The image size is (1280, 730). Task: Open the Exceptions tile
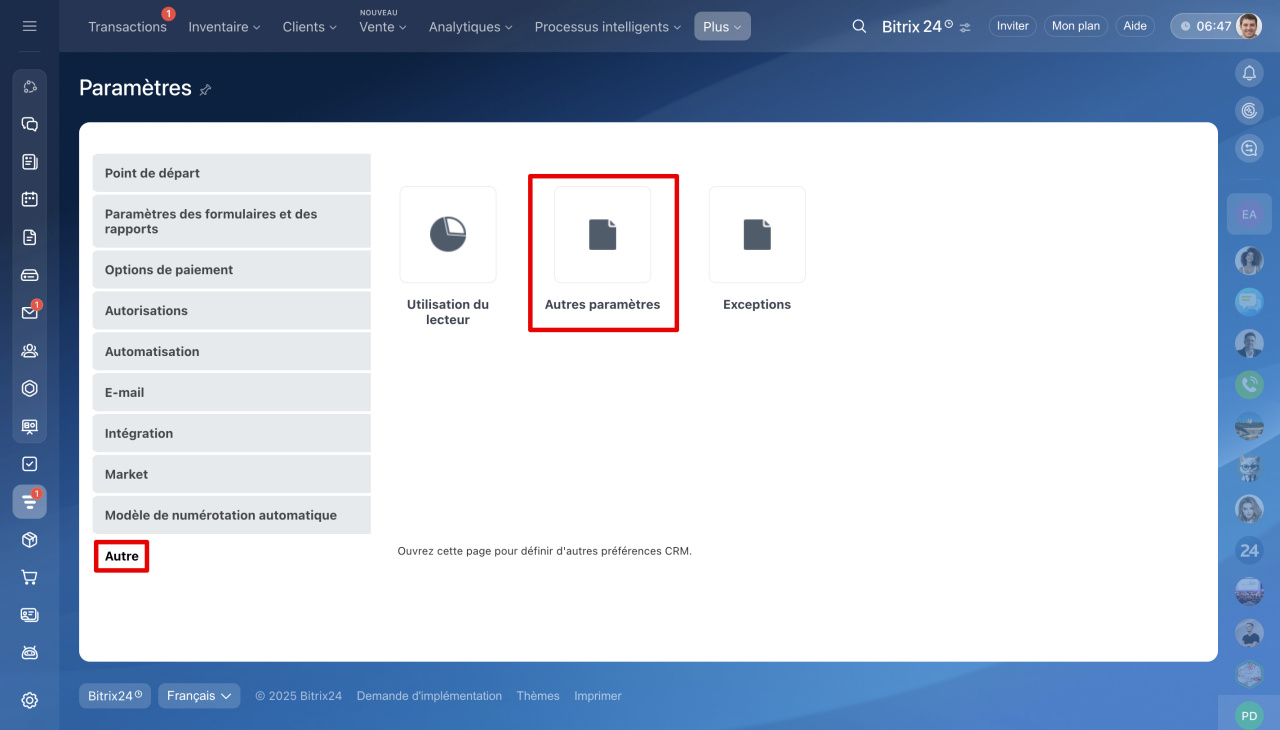tap(757, 235)
